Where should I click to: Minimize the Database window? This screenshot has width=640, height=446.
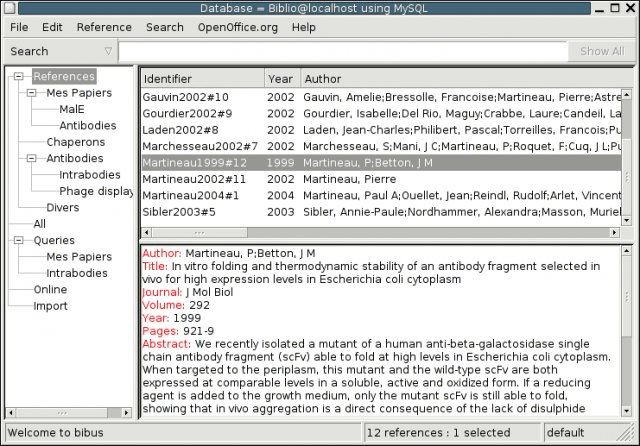(599, 8)
